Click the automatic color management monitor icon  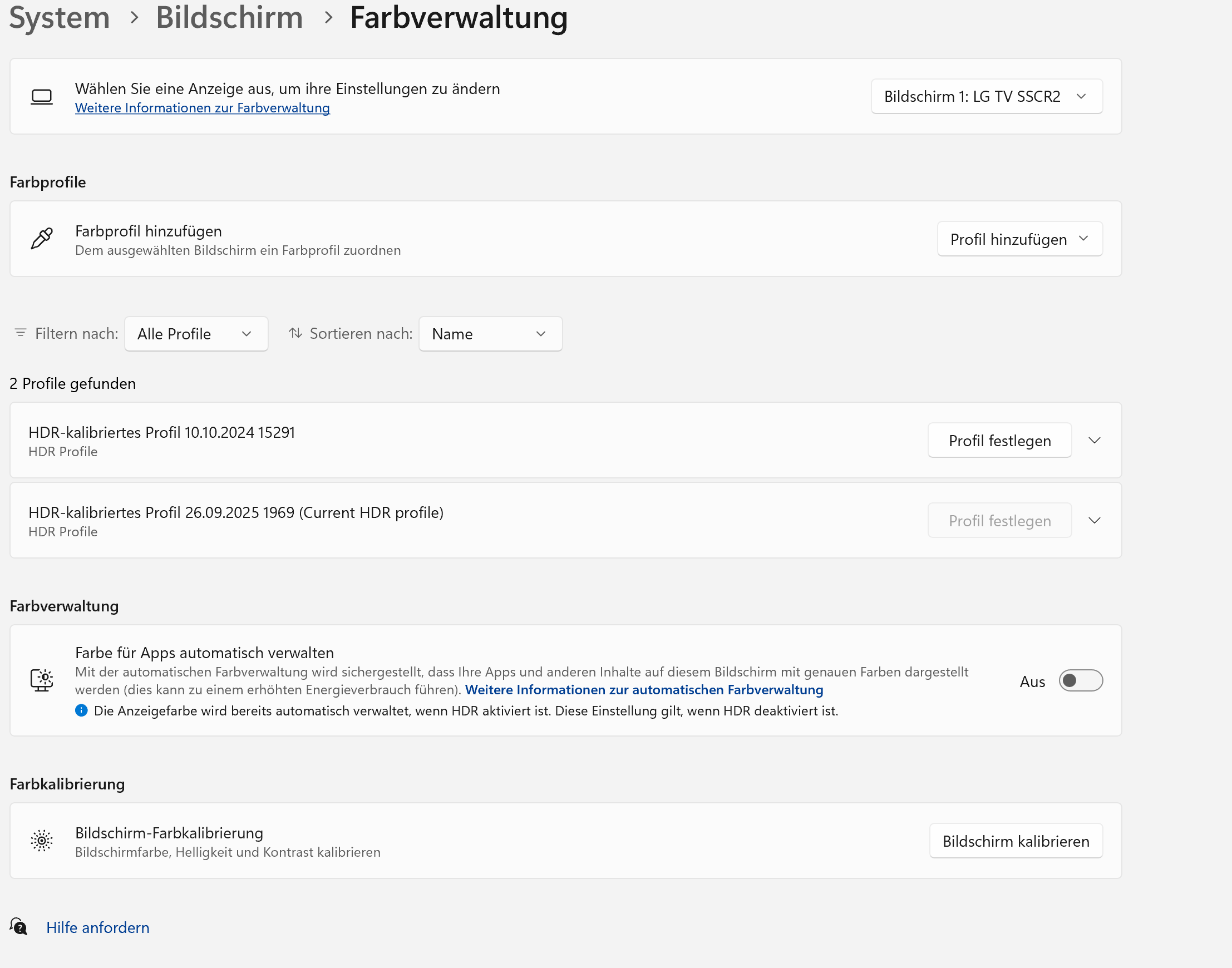pos(41,680)
